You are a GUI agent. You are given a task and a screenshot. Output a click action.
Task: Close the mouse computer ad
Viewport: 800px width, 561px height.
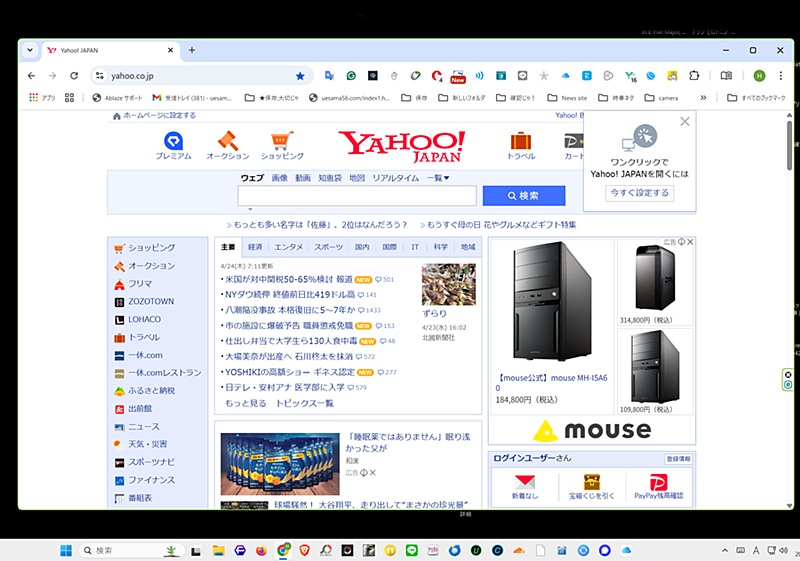(690, 242)
